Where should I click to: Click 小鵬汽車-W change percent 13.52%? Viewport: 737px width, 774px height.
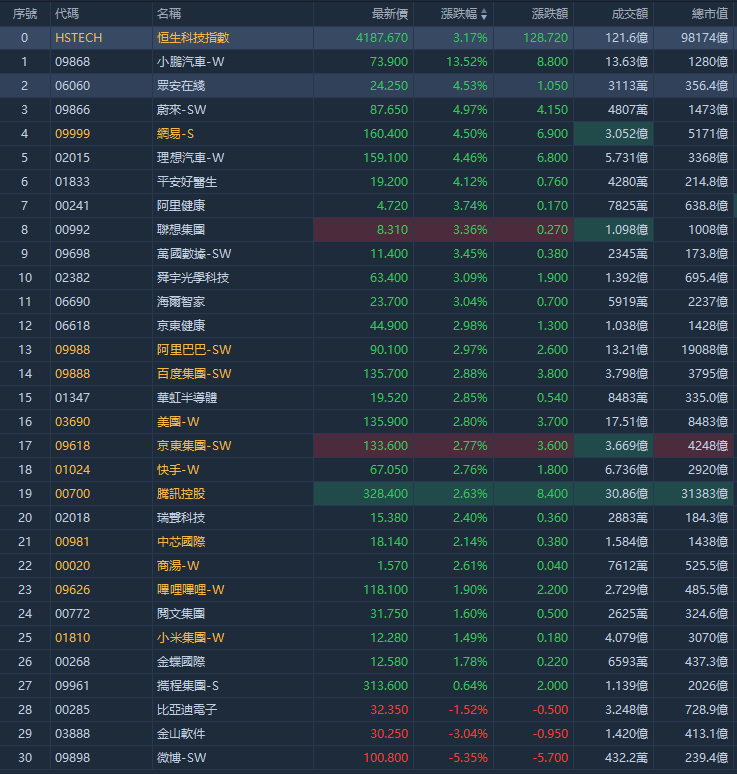pyautogui.click(x=466, y=62)
